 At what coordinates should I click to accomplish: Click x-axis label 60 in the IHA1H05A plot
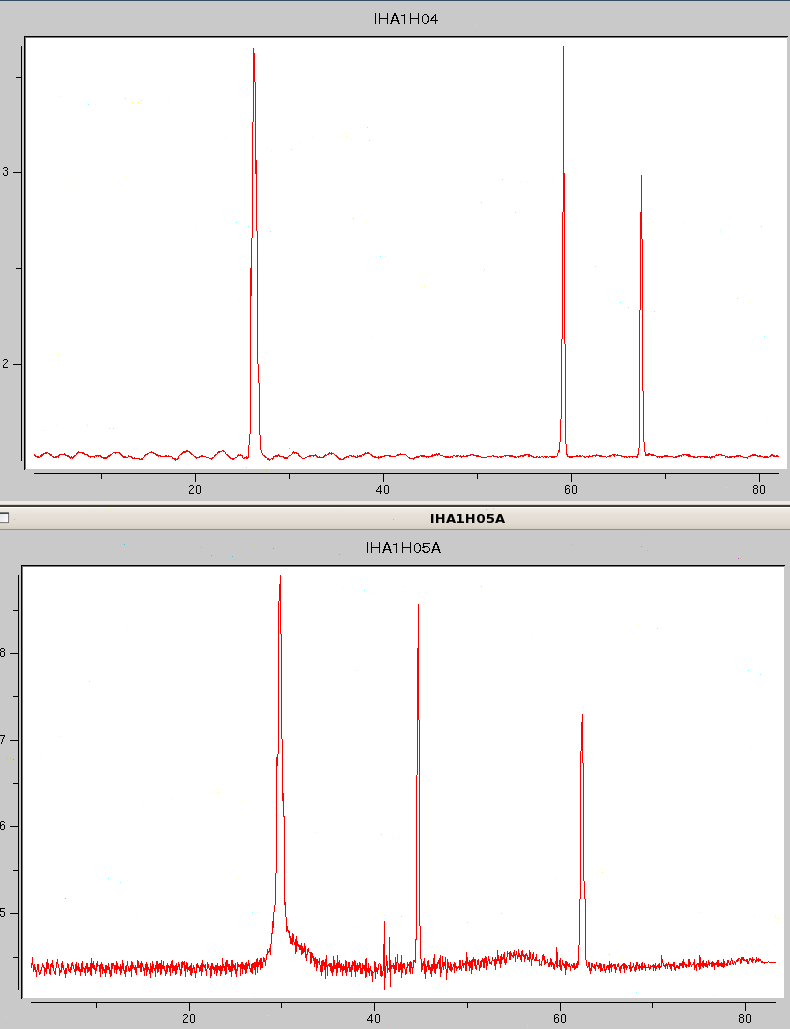560,1018
